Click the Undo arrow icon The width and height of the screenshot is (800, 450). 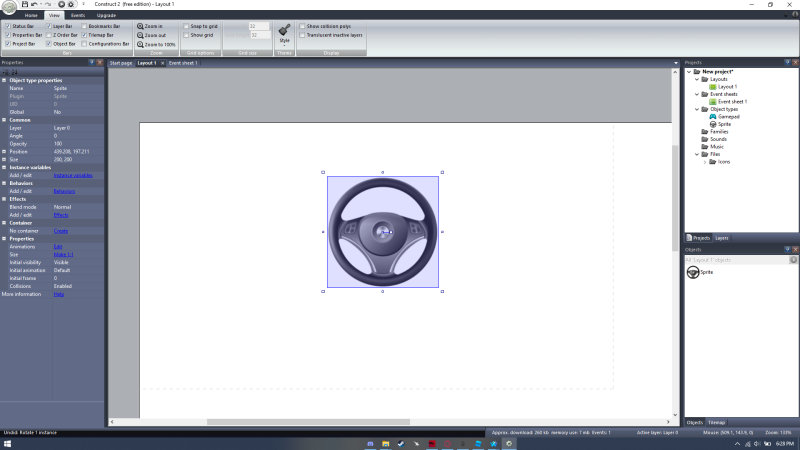(x=34, y=4)
